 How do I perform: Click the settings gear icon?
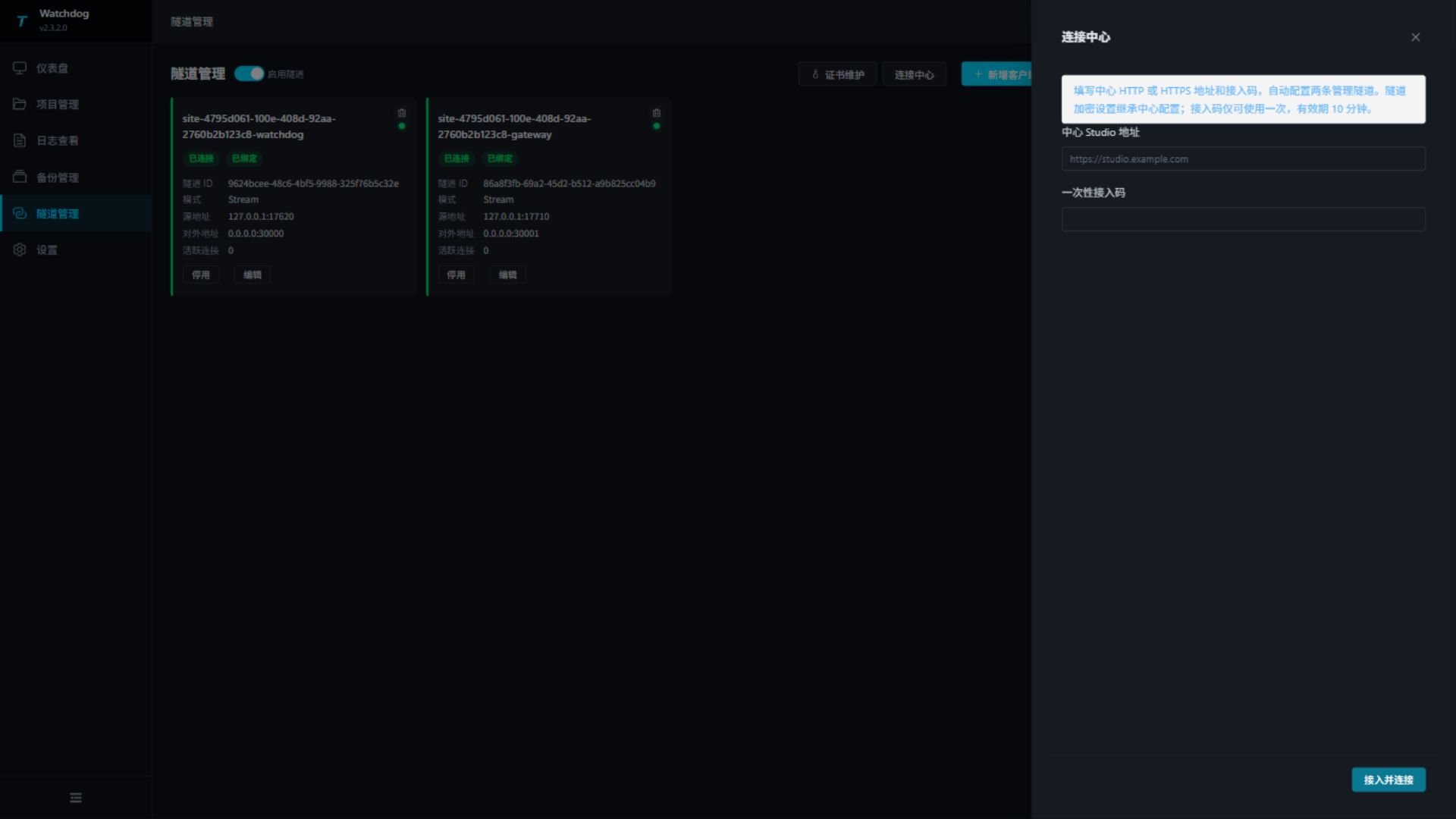[20, 249]
